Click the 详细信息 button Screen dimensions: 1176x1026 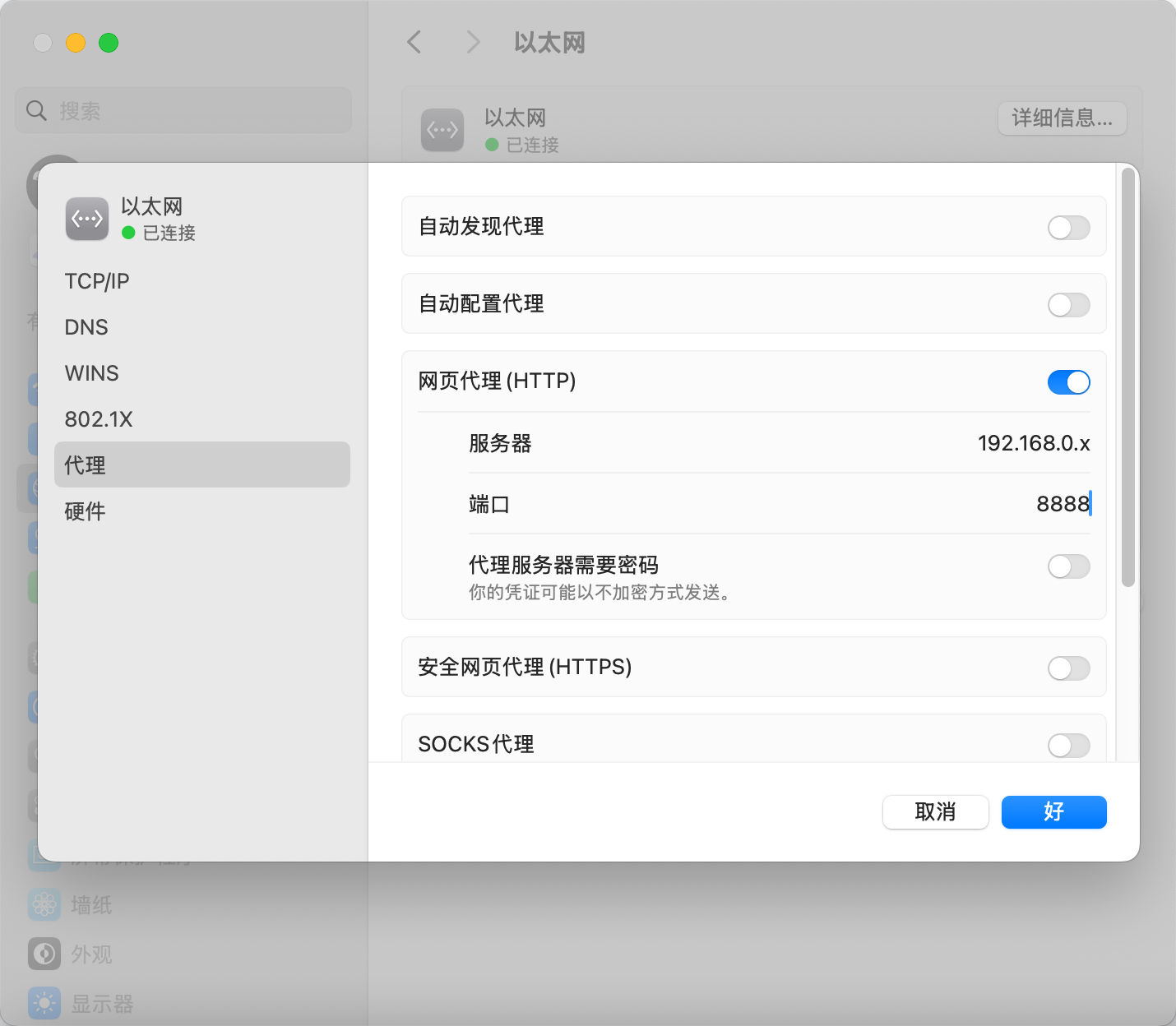(1062, 118)
